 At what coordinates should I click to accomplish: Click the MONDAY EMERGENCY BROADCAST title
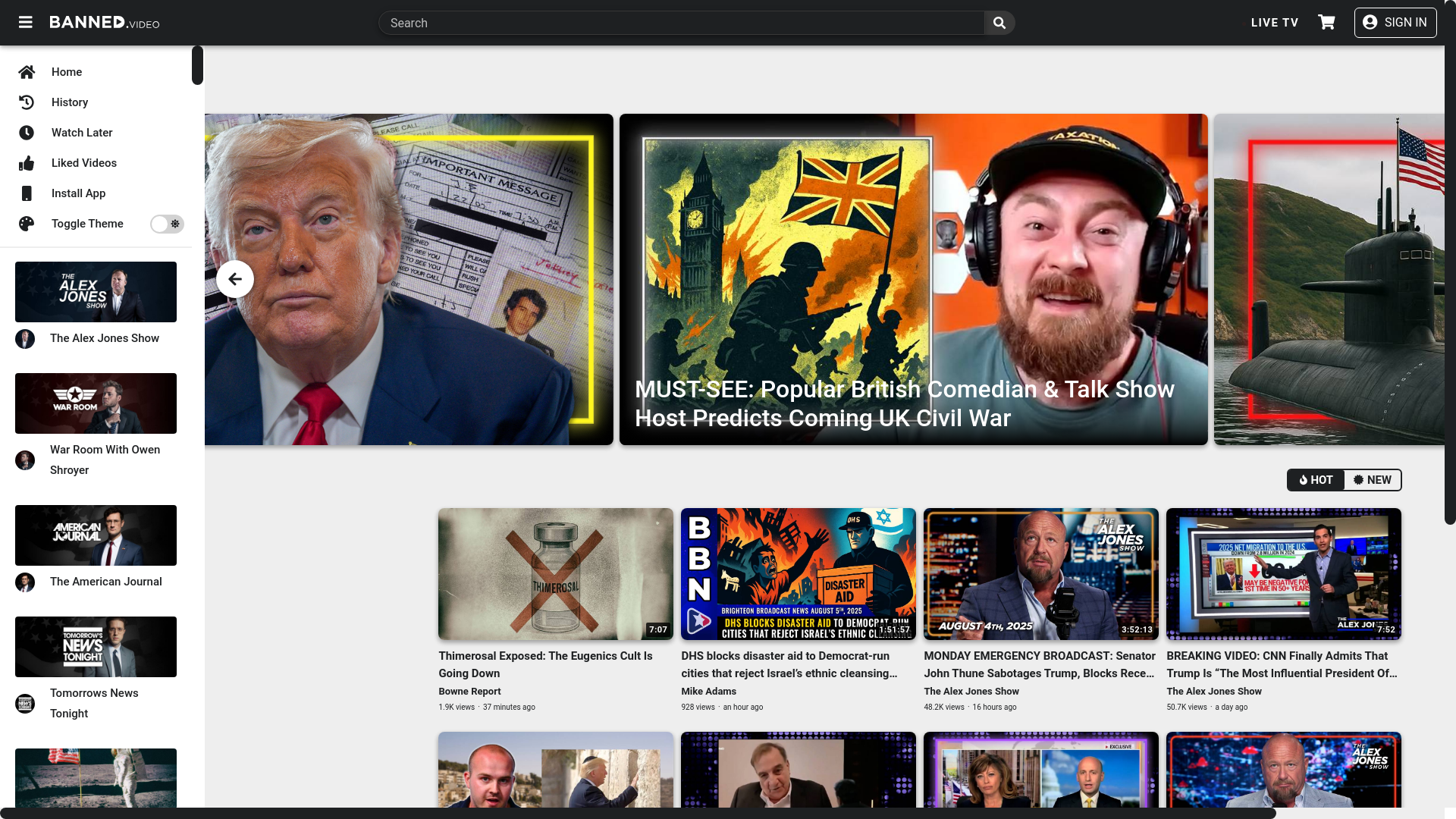coord(1040,664)
